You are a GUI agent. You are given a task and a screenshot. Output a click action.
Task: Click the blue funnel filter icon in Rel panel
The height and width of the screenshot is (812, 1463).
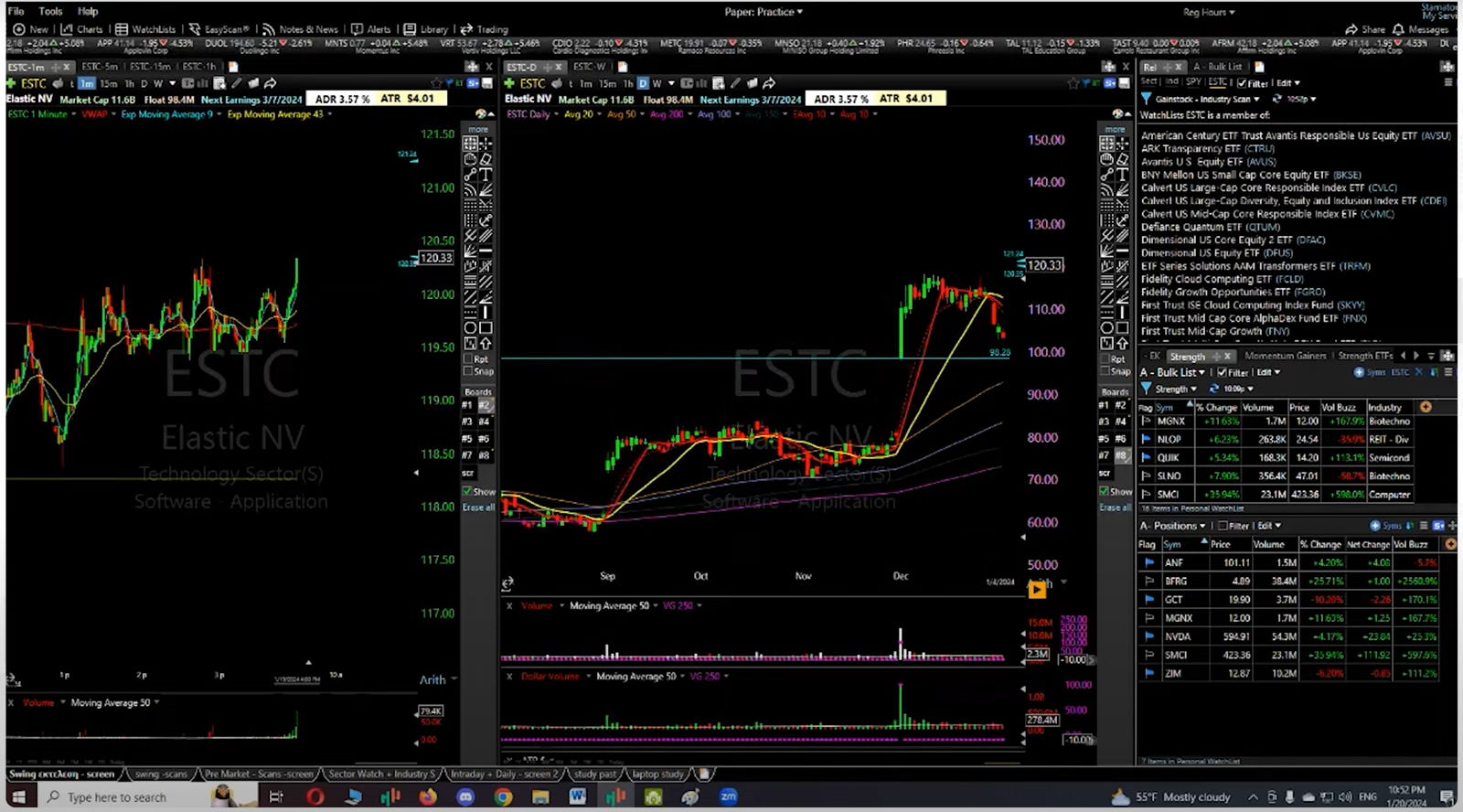(1146, 99)
